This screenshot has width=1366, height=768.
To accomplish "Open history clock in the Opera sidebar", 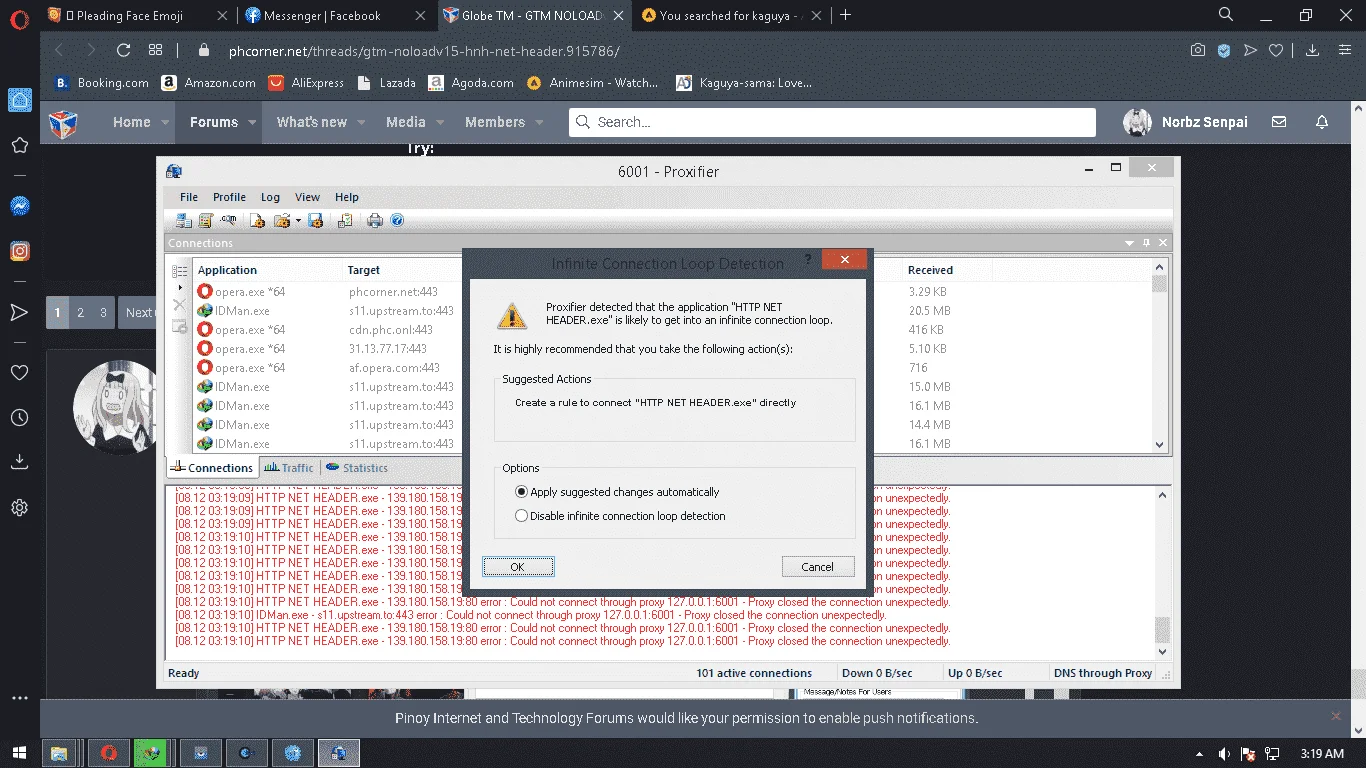I will 19,418.
